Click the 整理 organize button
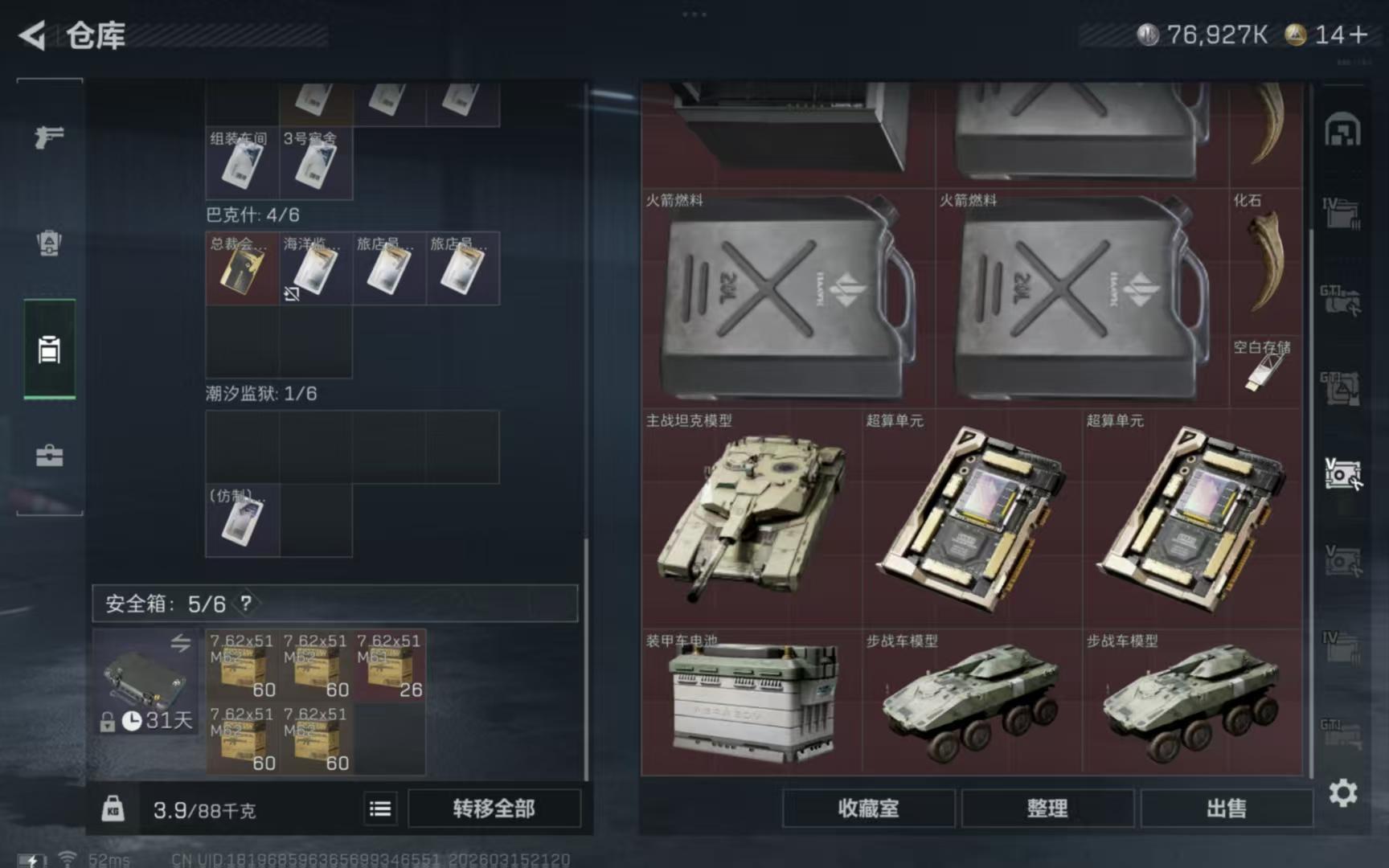 [1047, 809]
